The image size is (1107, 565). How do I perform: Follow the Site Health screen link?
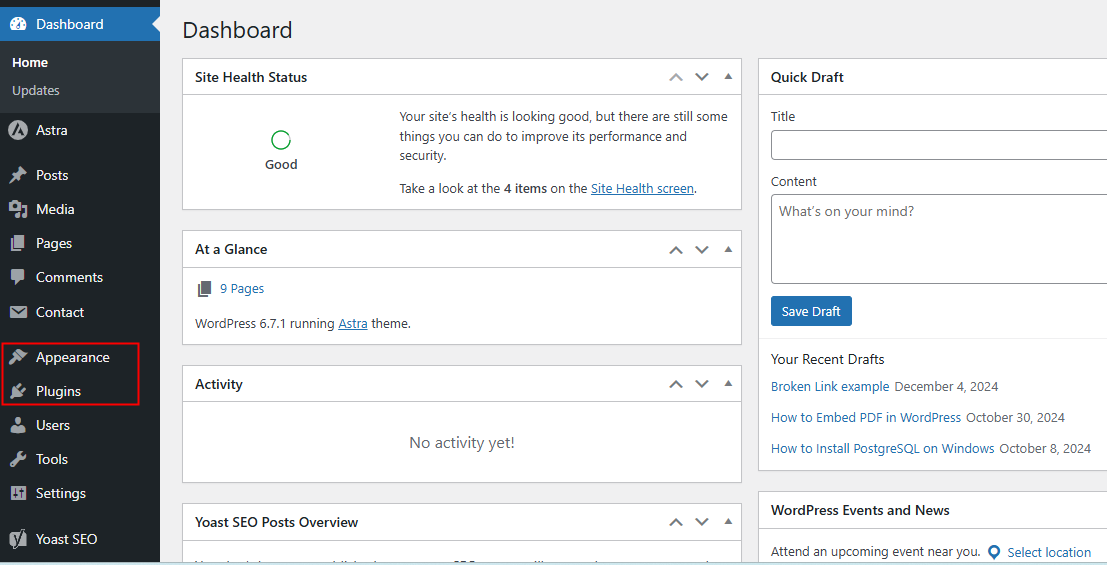[642, 189]
